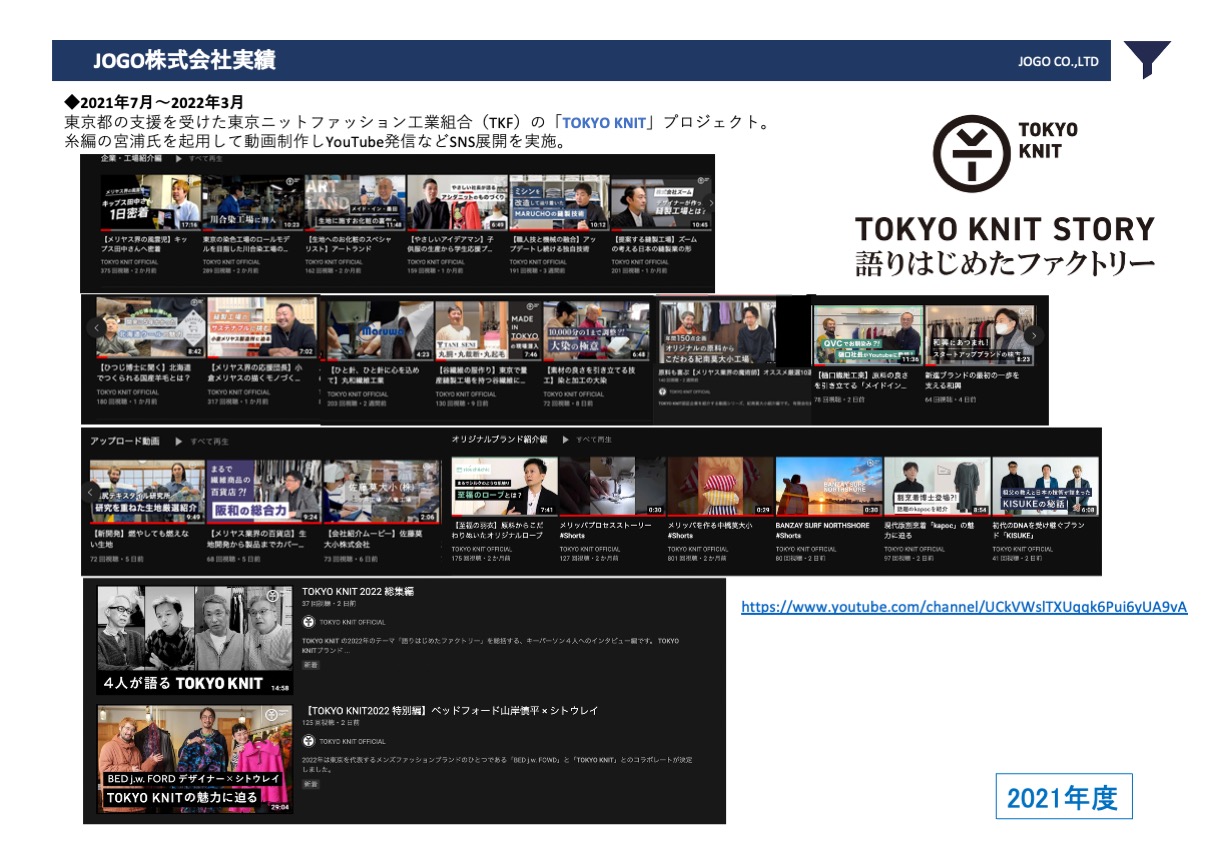Open the kapoc 8:54 video thumbnail

(x=937, y=487)
